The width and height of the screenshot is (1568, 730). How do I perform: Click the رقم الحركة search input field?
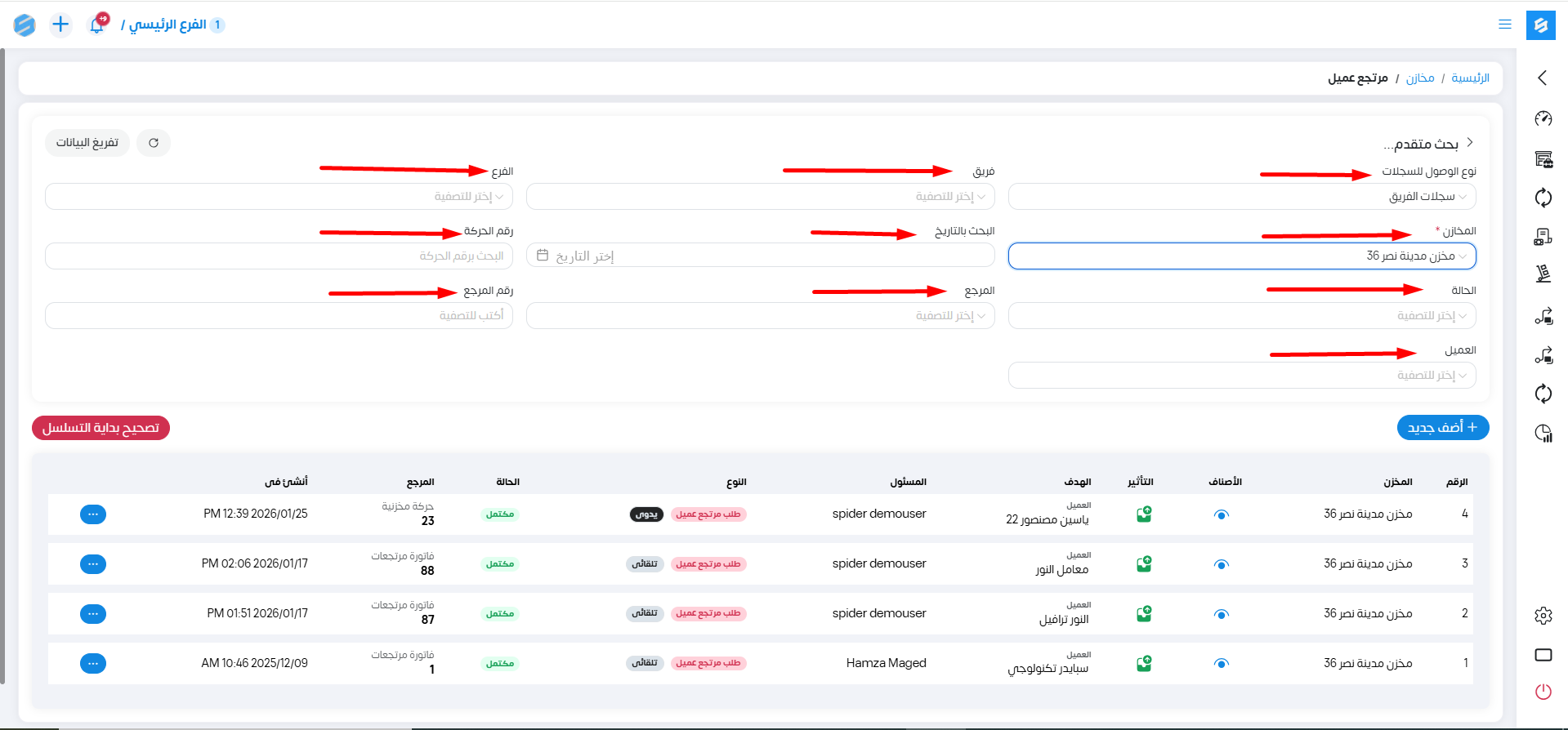tap(279, 256)
